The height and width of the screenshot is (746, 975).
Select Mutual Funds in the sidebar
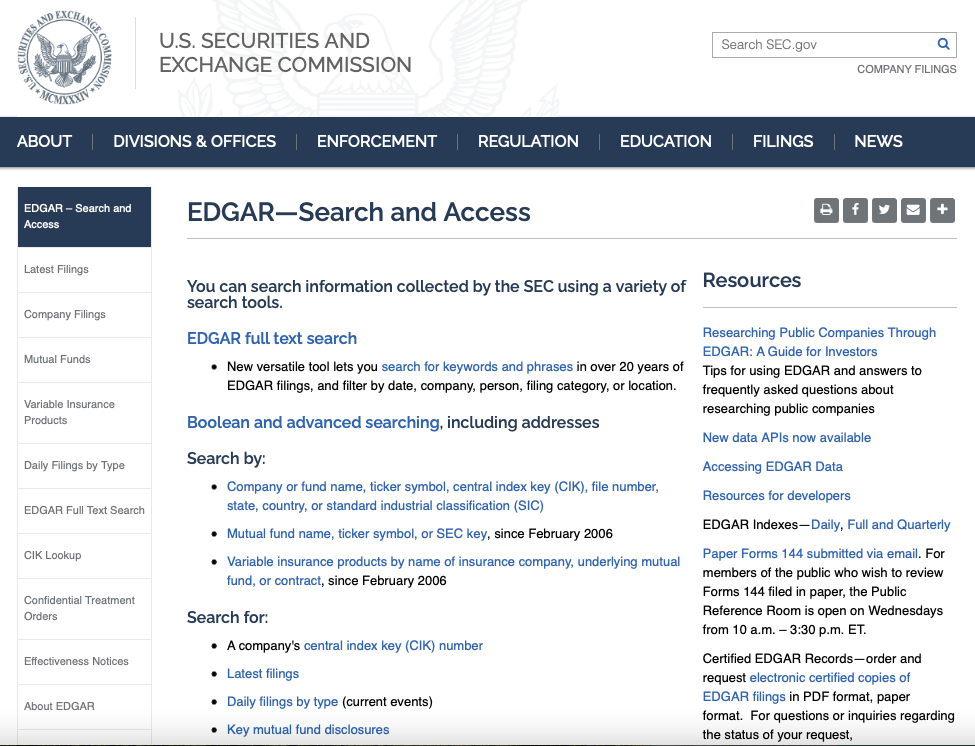[57, 359]
